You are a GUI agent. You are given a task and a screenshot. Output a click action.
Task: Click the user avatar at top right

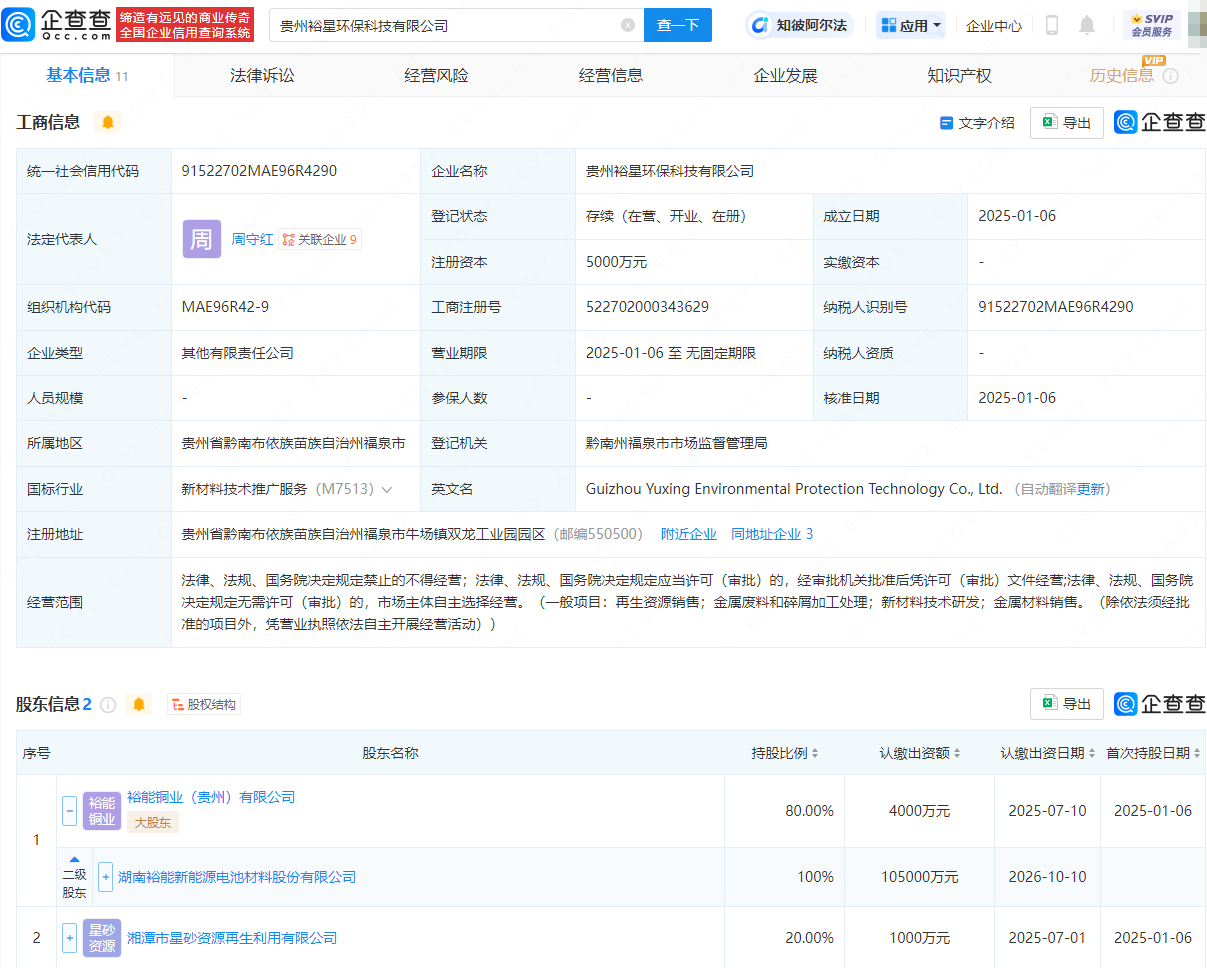[1197, 25]
